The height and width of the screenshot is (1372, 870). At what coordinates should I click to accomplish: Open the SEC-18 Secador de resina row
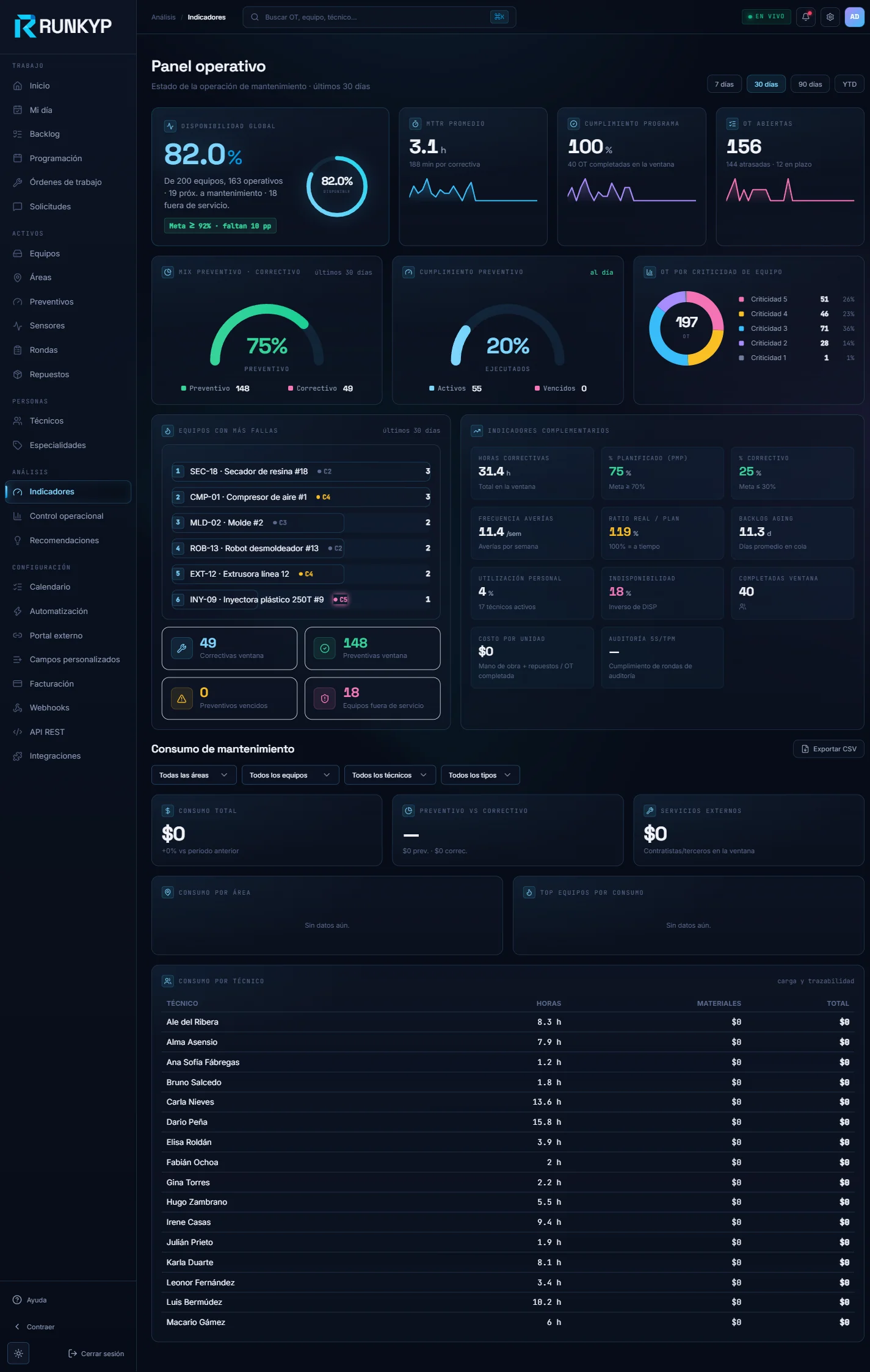point(301,472)
